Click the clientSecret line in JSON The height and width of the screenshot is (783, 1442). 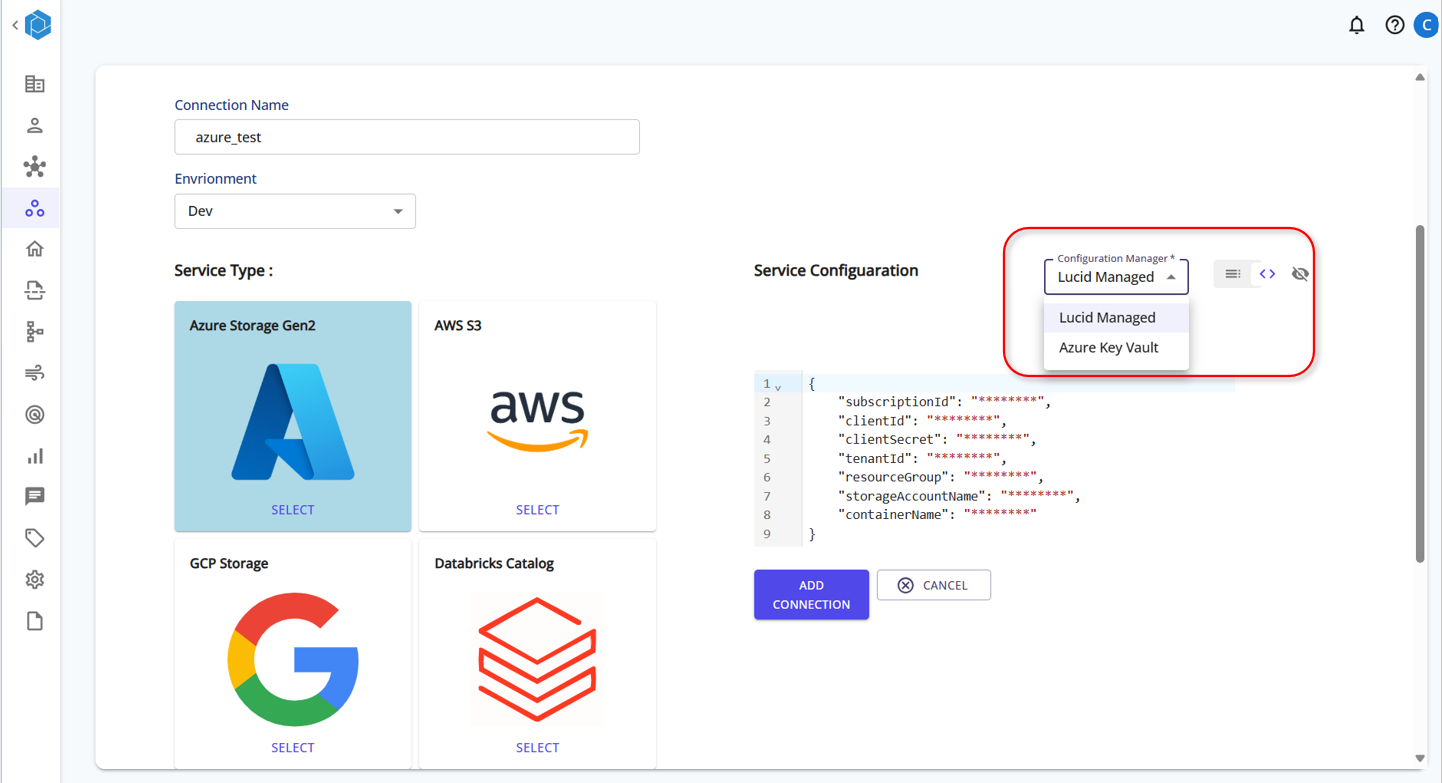(937, 439)
